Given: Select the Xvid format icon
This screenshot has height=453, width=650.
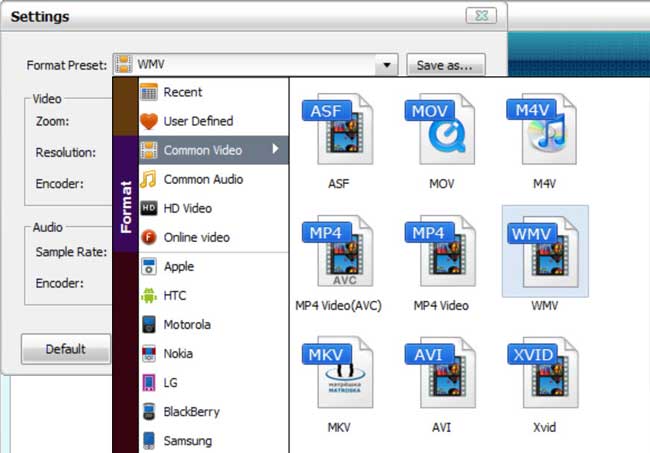Looking at the screenshot, I should (x=543, y=372).
